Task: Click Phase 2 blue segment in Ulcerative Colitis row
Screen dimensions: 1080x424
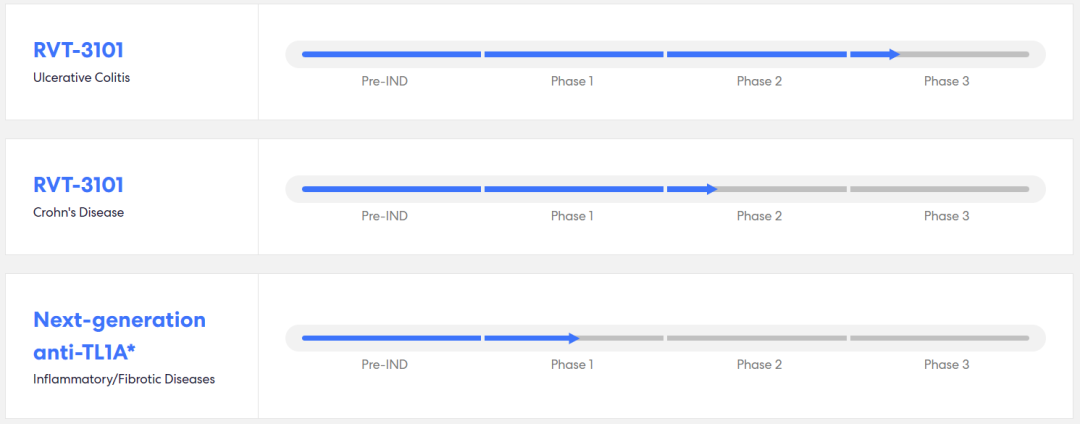Action: pyautogui.click(x=756, y=54)
